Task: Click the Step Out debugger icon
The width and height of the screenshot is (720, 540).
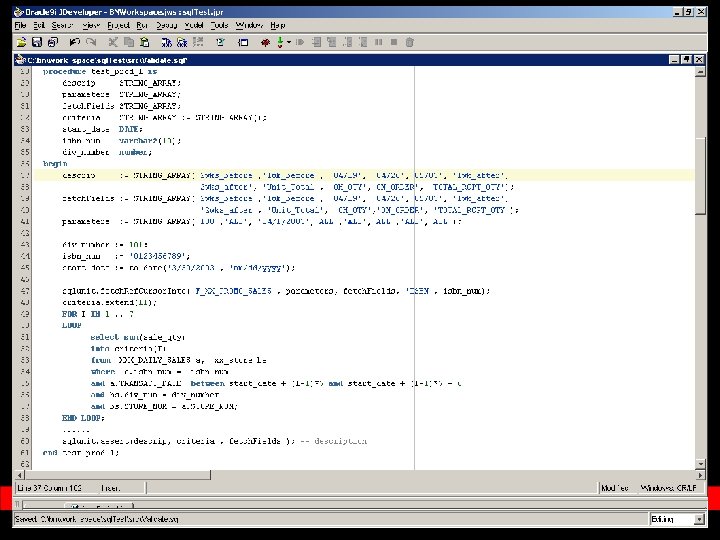Action: click(x=348, y=42)
